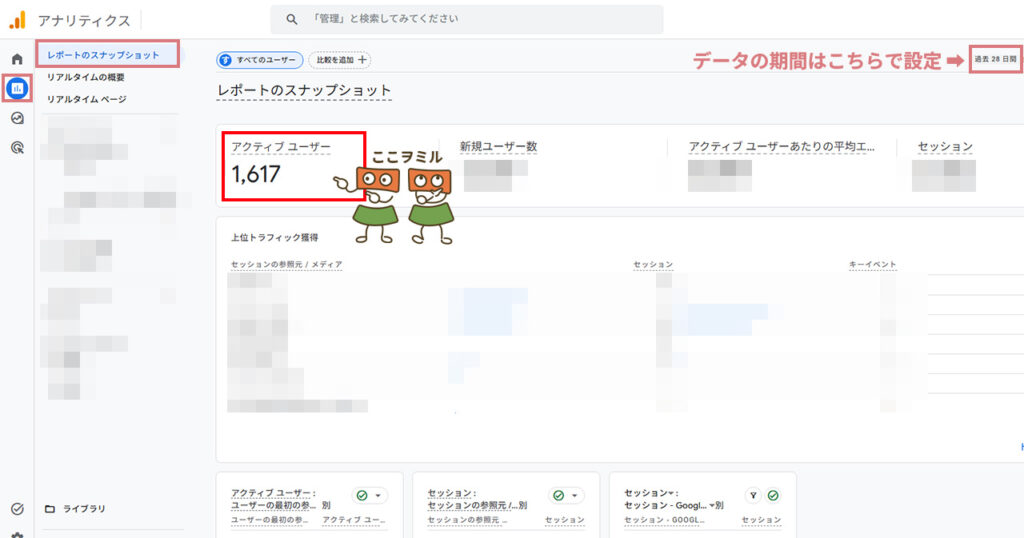Screen dimensions: 1024x538
Task: Focus the 「管理」と検索してみてください search field
Action: [467, 20]
